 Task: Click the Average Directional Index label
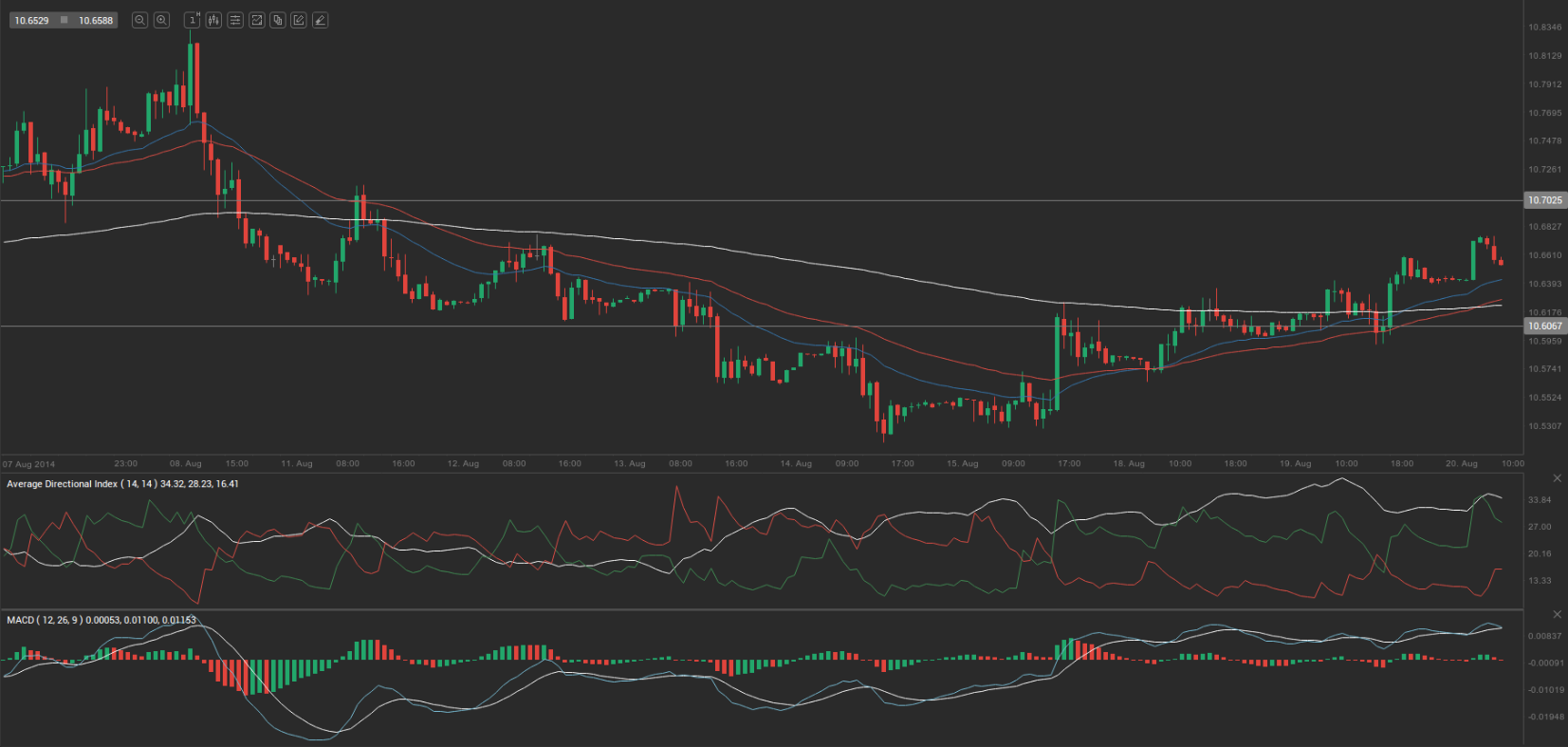click(x=62, y=484)
